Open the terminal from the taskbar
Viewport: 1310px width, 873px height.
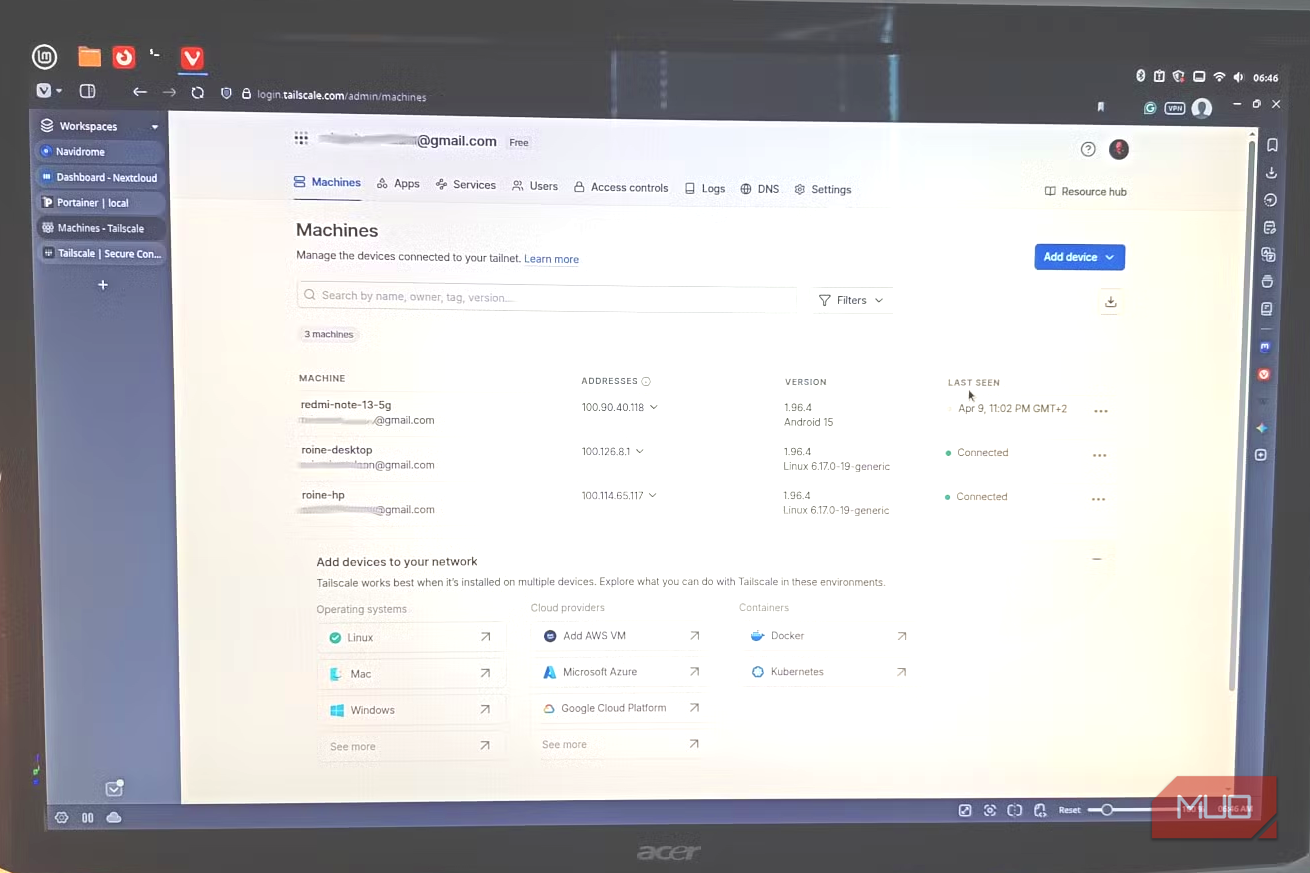[155, 53]
